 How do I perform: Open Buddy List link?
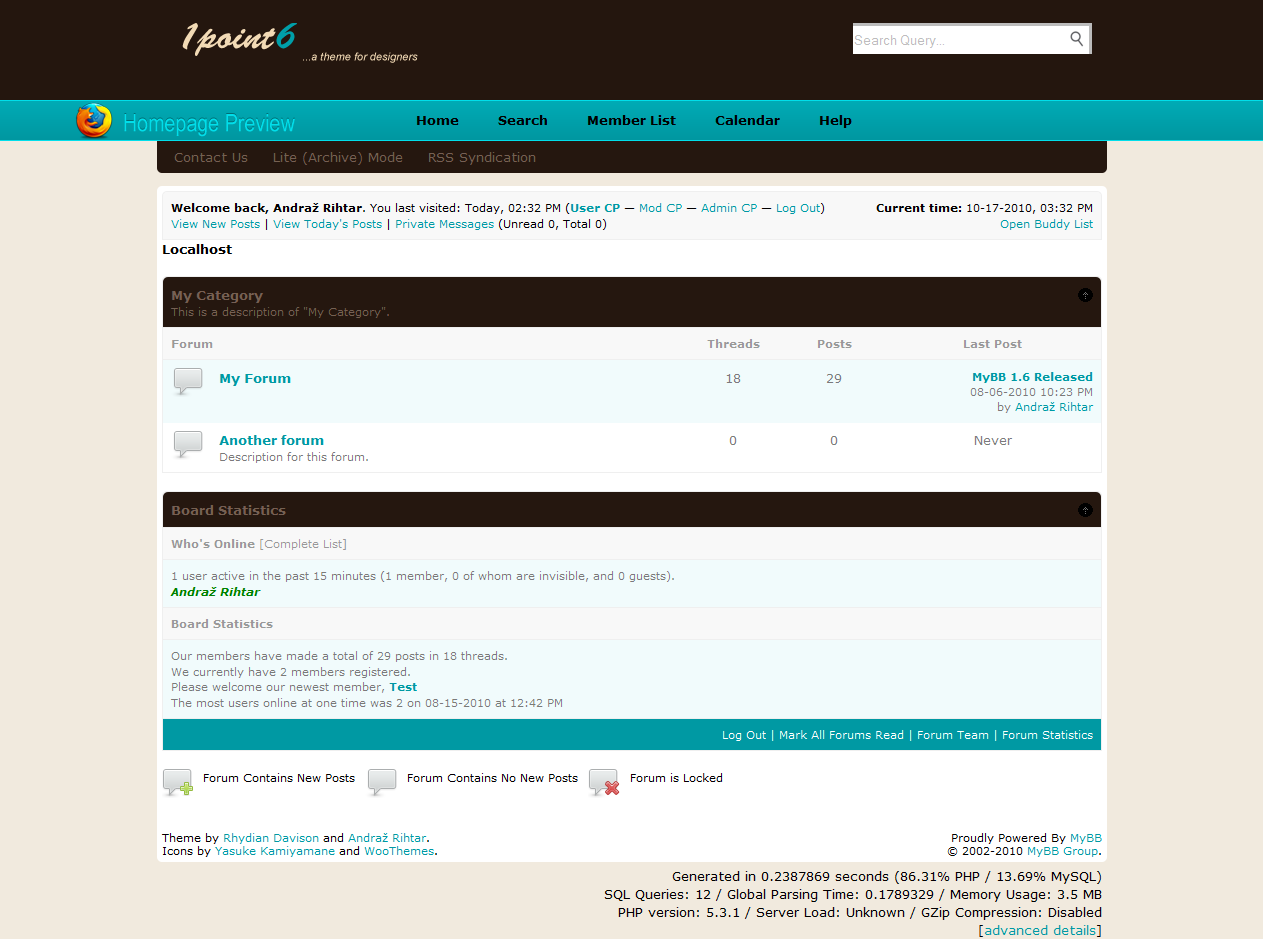(1047, 224)
